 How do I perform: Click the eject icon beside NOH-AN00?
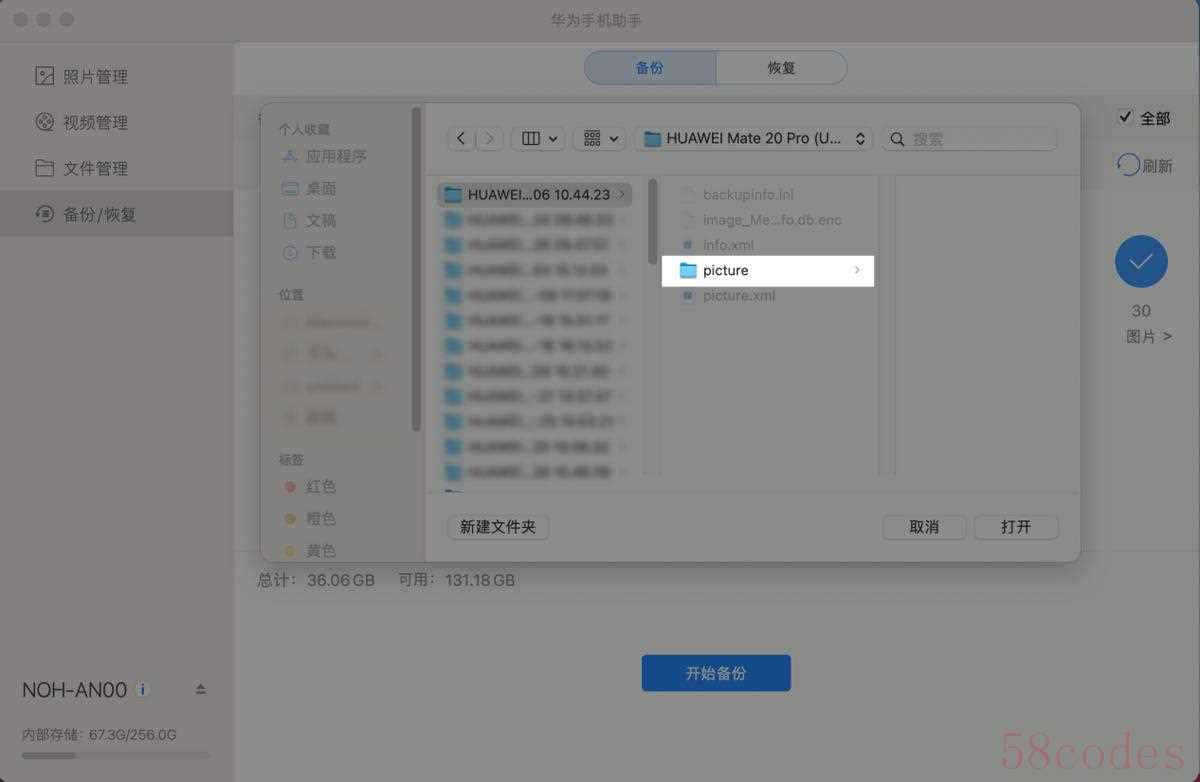200,690
